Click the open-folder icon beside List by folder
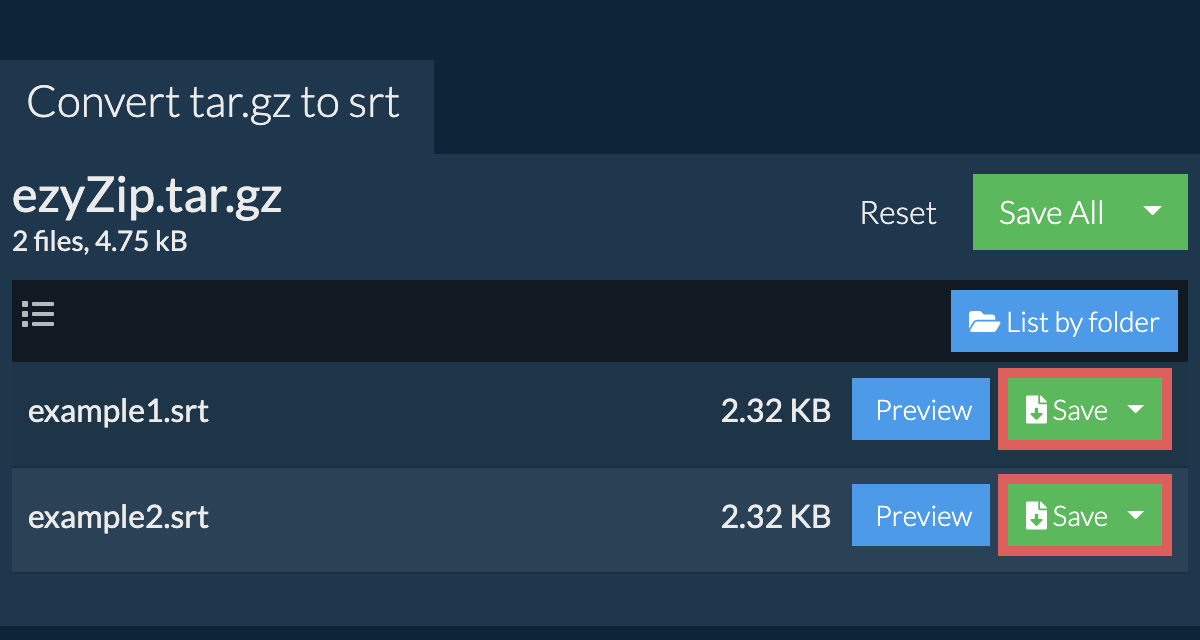Viewport: 1200px width, 640px height. click(x=984, y=322)
